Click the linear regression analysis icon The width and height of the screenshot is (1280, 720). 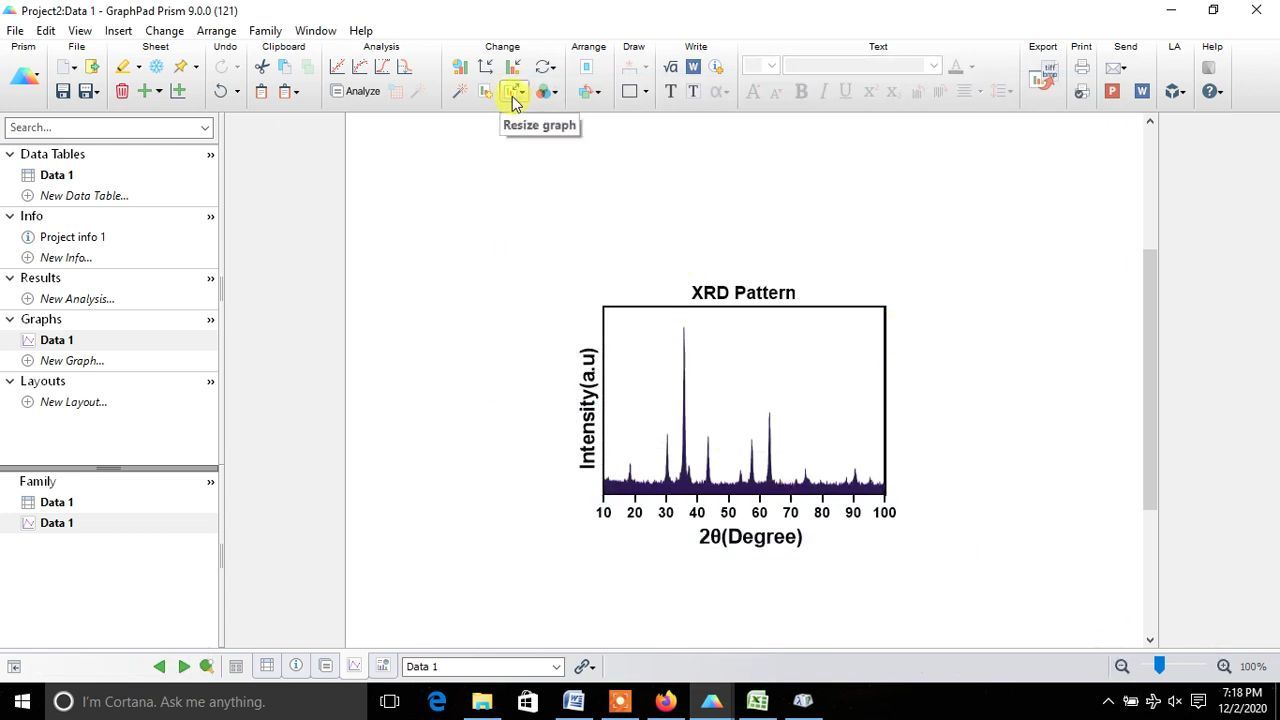point(337,67)
